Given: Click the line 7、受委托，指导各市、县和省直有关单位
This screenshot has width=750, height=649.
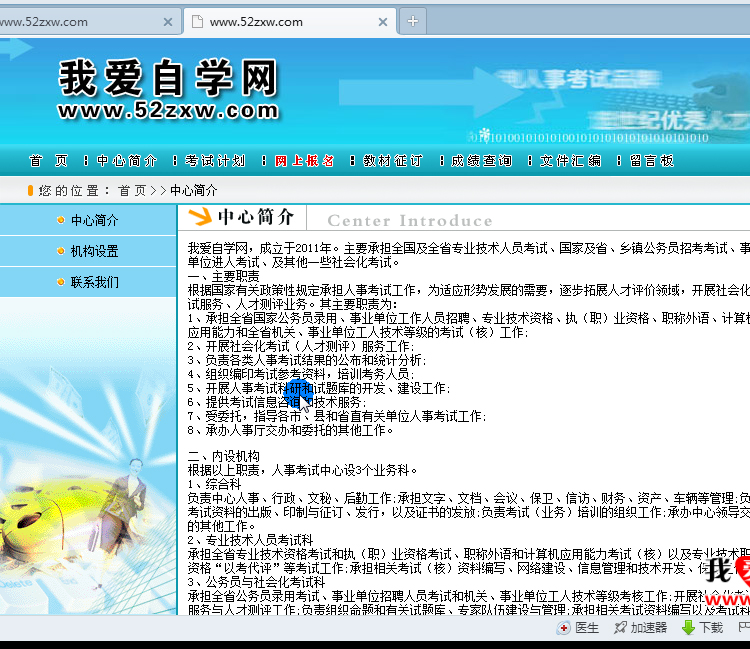Looking at the screenshot, I should 337,417.
